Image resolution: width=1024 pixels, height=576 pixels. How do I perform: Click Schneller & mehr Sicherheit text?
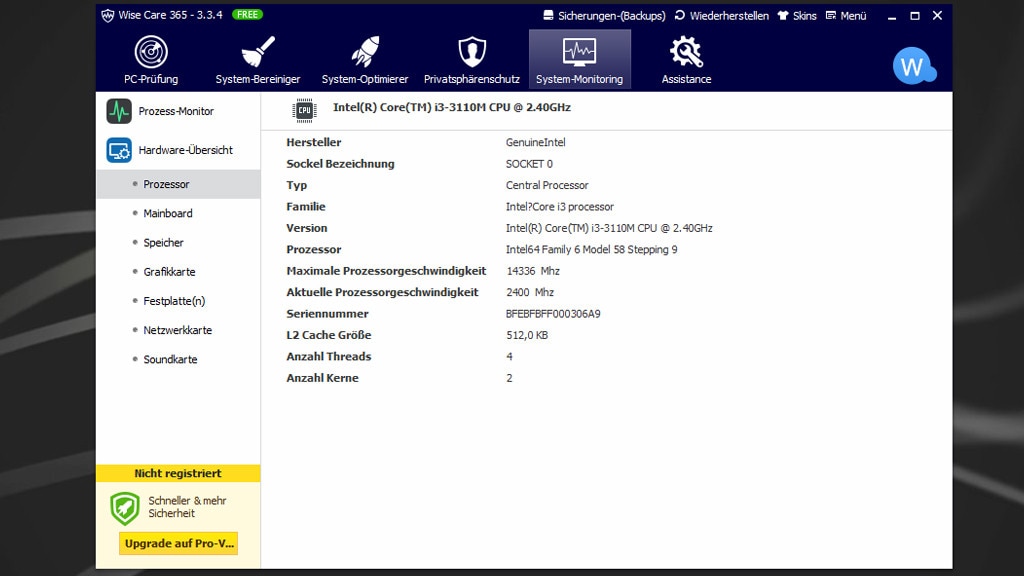click(187, 507)
